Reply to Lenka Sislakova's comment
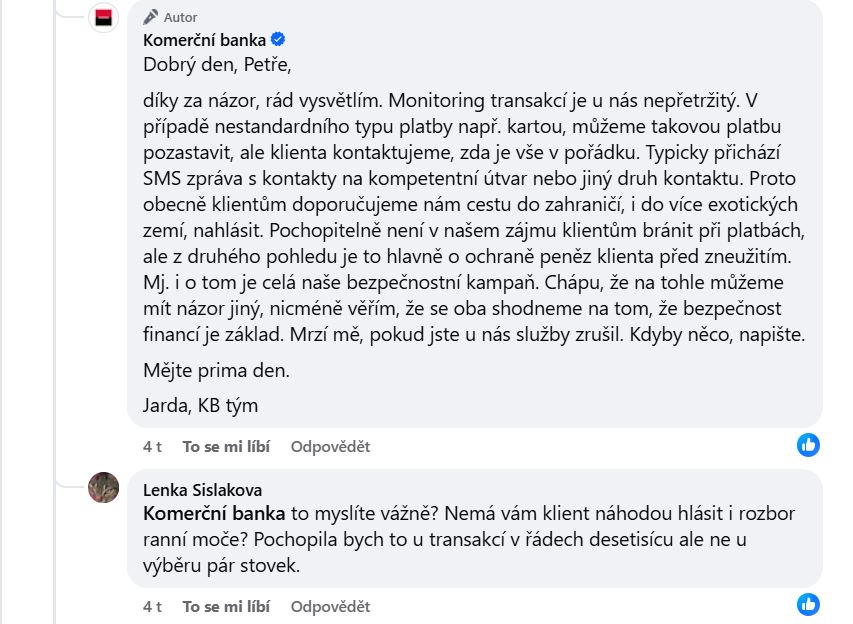 click(330, 607)
